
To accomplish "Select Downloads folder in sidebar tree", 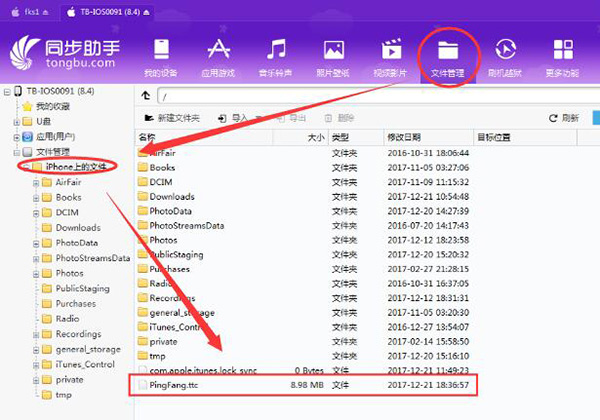I will pyautogui.click(x=78, y=228).
